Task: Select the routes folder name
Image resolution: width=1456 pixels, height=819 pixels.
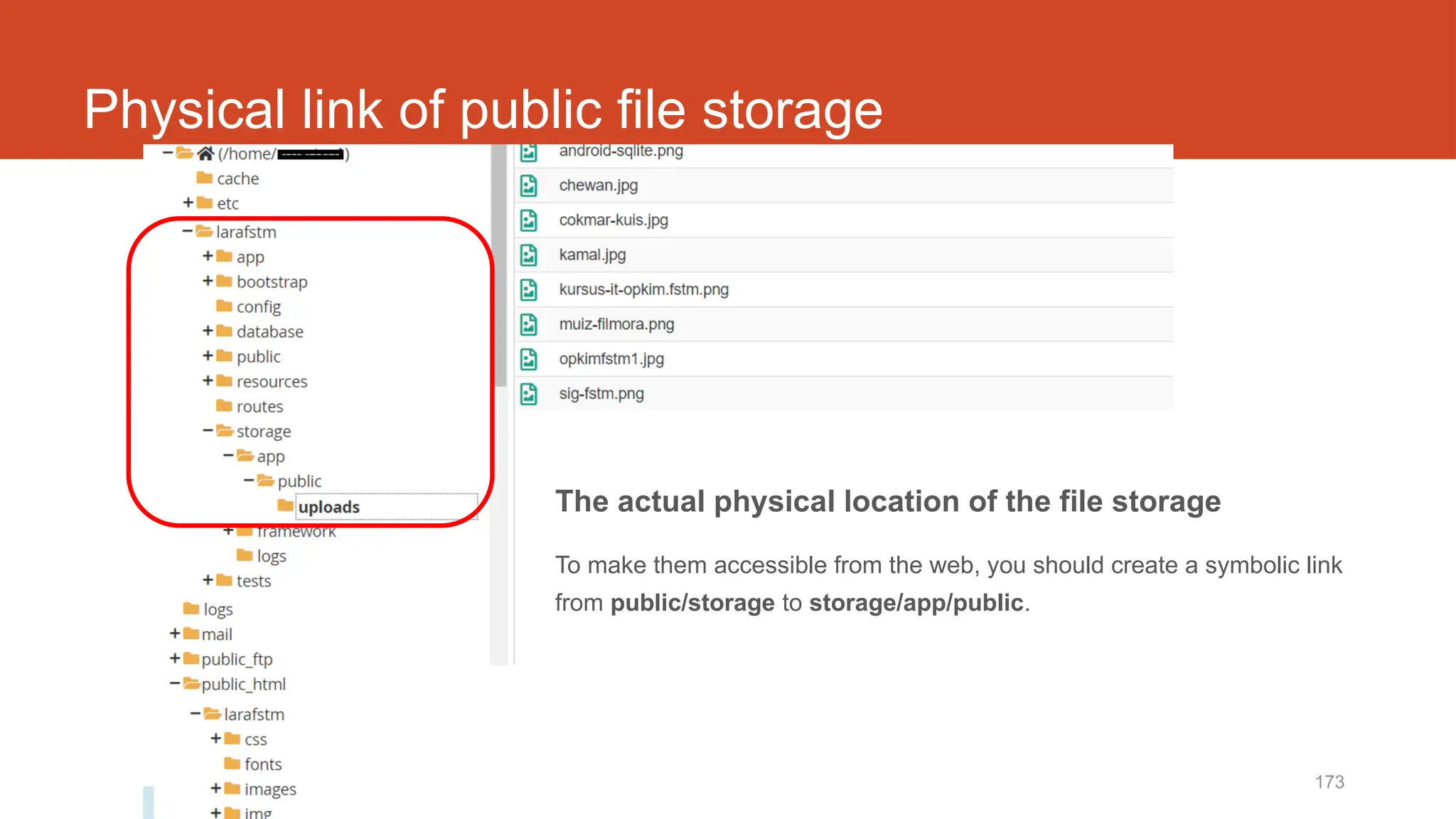Action: [260, 407]
